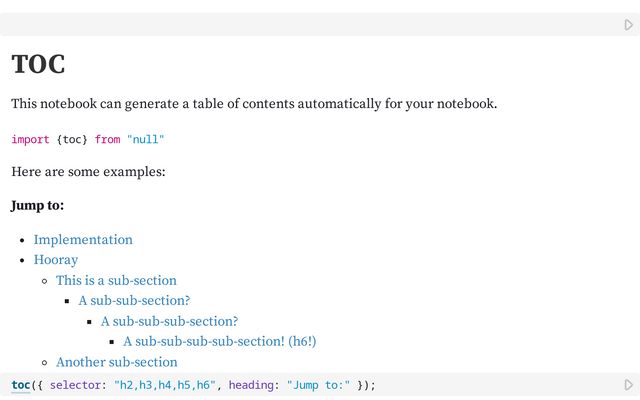Viewport: 640px width, 400px height.
Task: Place cursor in the "h2,h3,h4,h5,h6" selector string
Action: [164, 385]
